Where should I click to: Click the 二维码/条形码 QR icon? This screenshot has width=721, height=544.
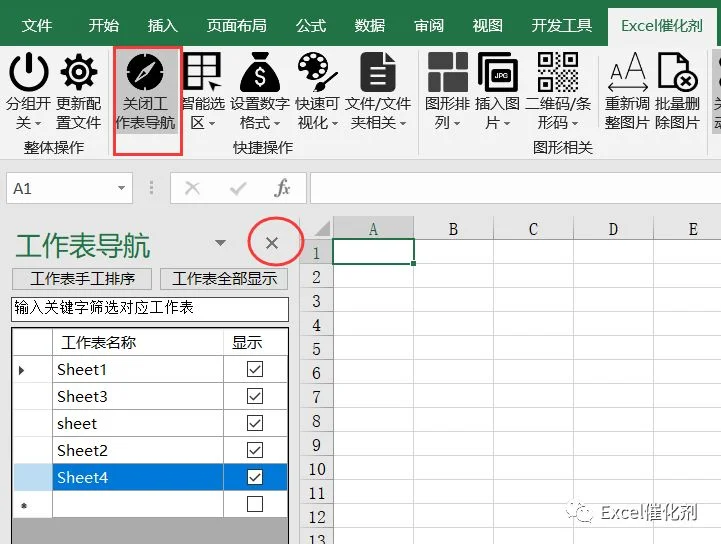[x=558, y=72]
